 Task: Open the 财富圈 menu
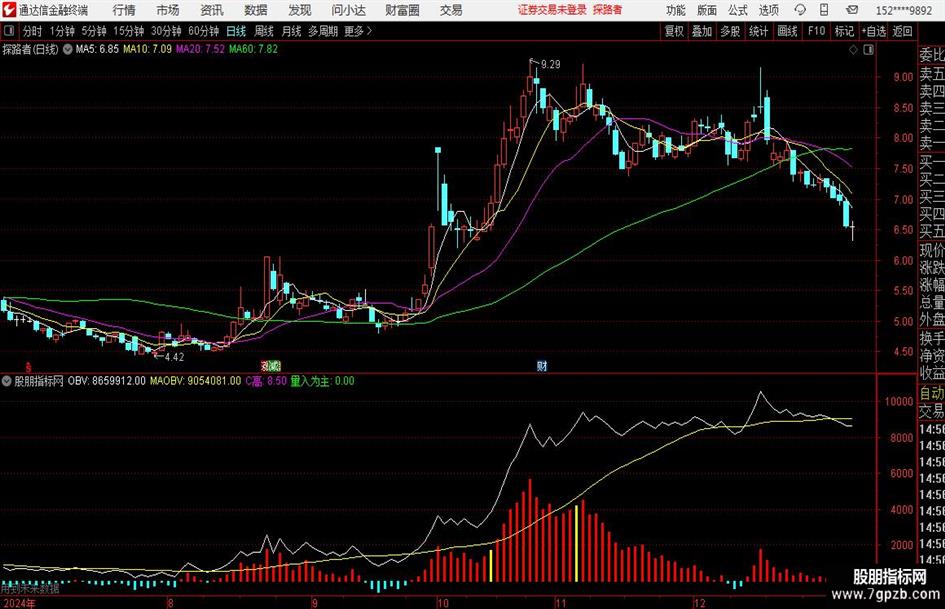tap(402, 10)
